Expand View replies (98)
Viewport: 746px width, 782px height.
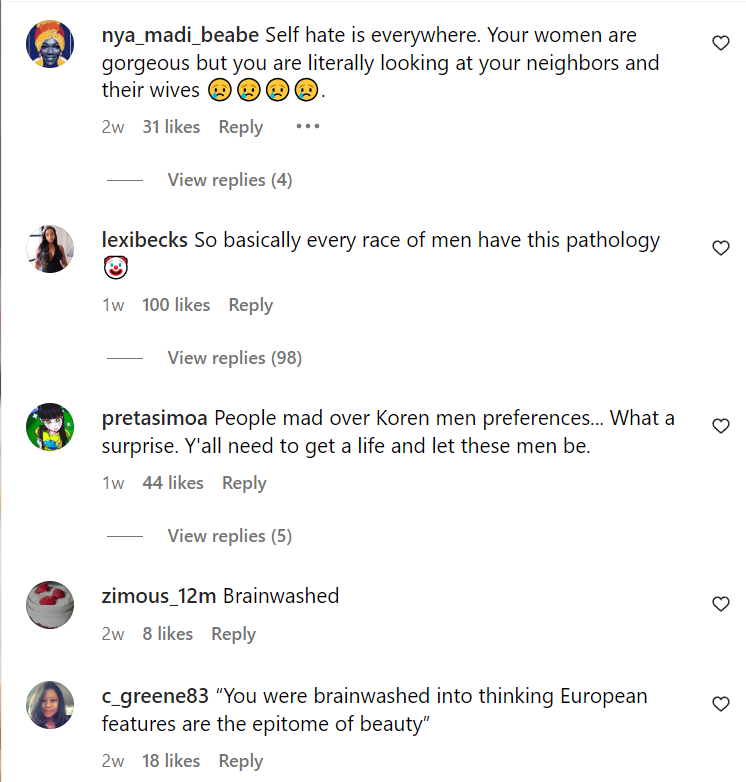click(x=234, y=358)
